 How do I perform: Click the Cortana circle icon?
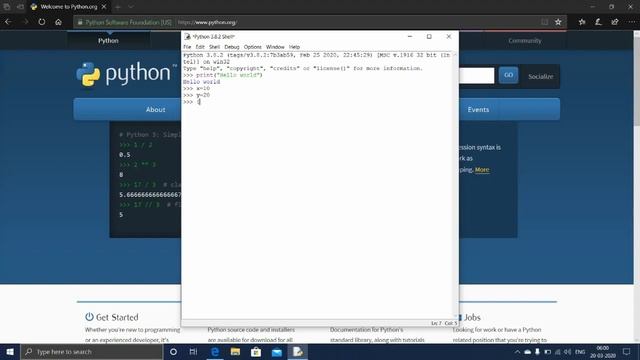pos(173,351)
